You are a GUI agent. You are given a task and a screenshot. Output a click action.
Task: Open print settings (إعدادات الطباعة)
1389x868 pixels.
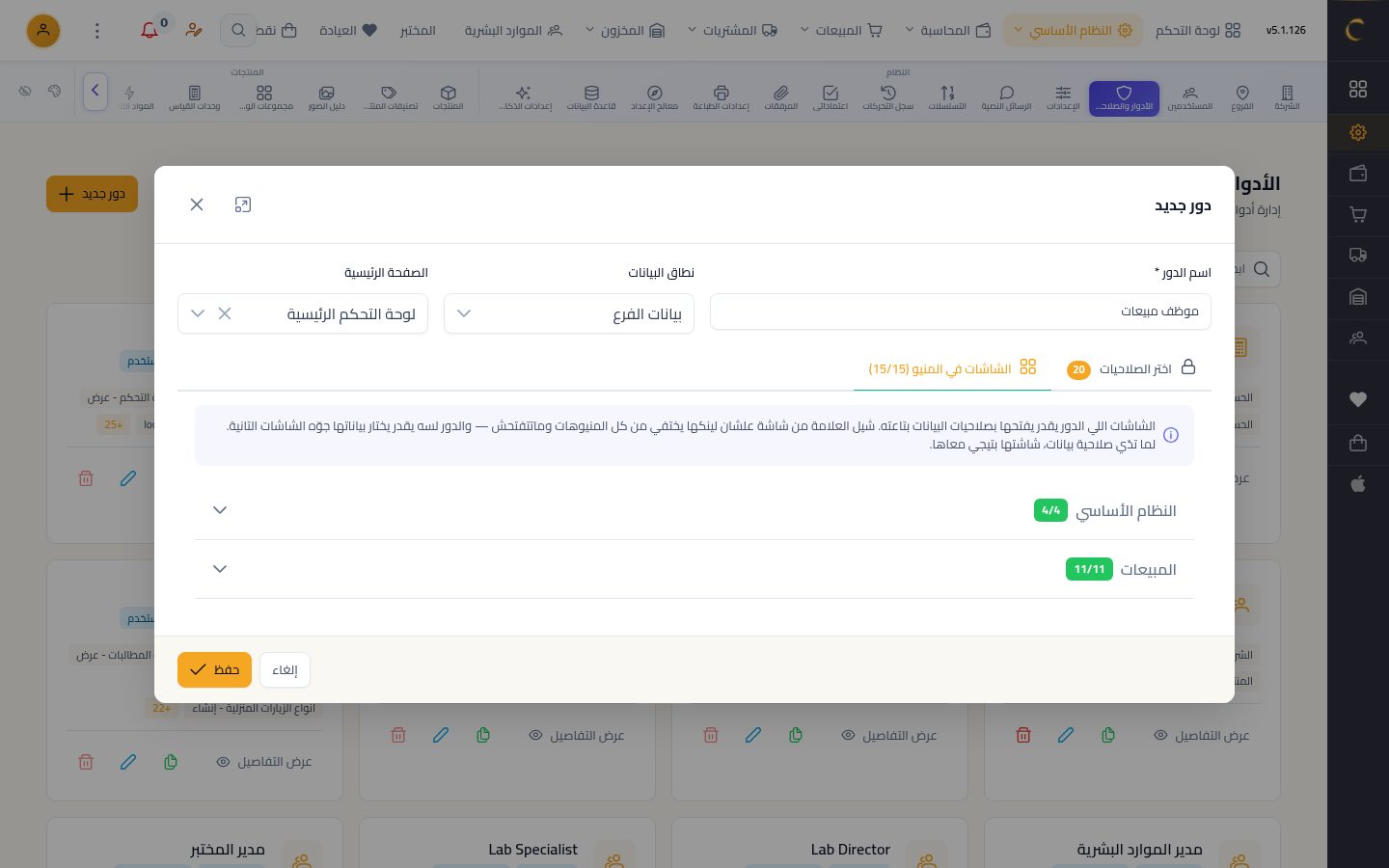[x=721, y=97]
